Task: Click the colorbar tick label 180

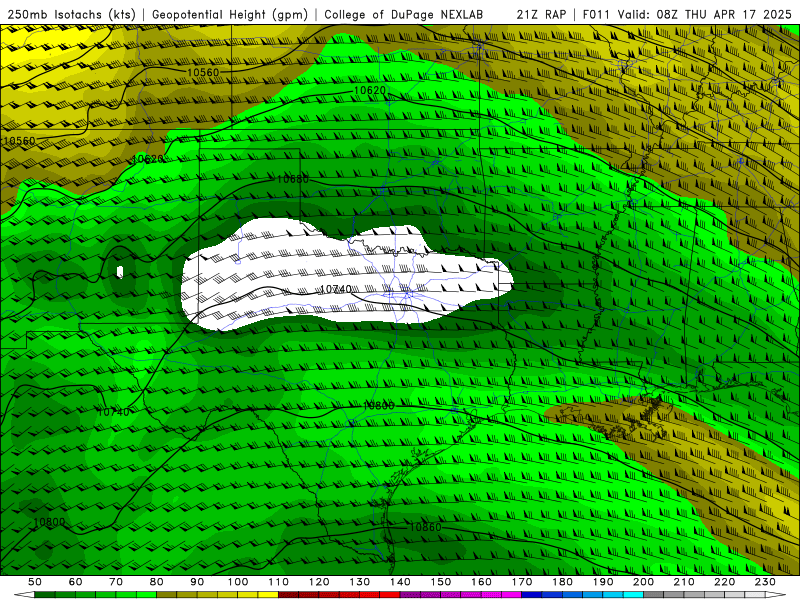Action: (x=562, y=582)
